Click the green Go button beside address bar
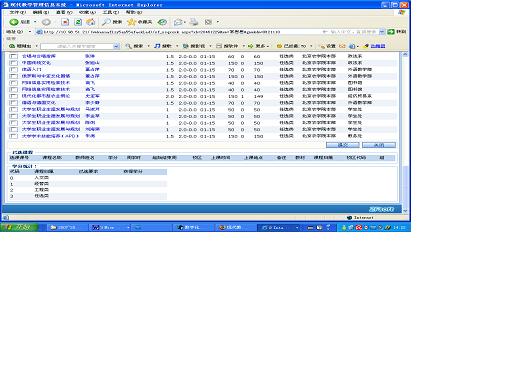This screenshot has height=384, width=512. pyautogui.click(x=391, y=32)
